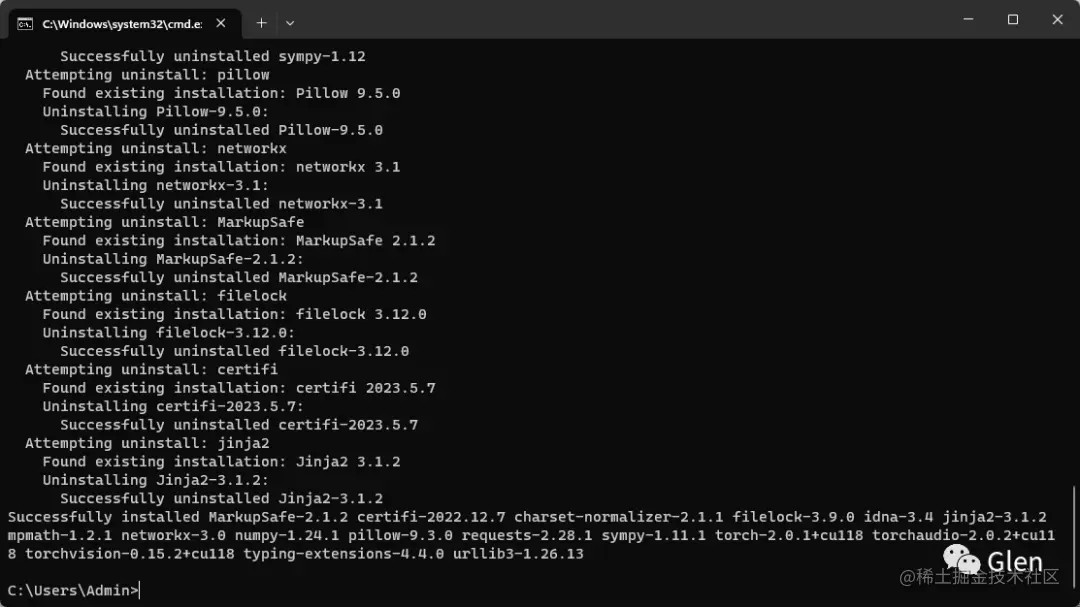Maximize the terminal window
Image resolution: width=1080 pixels, height=607 pixels.
[x=1012, y=19]
